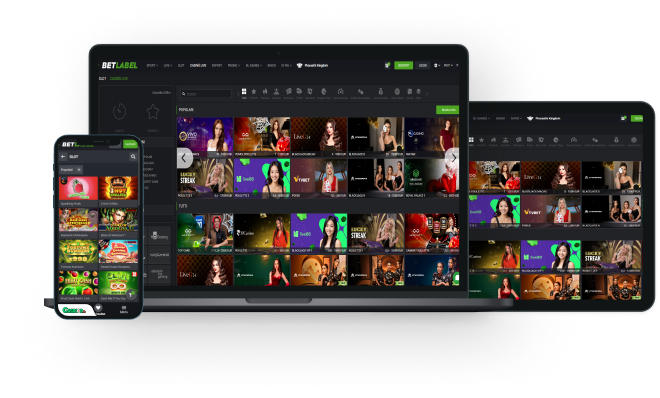Screen dimensions: 660x398
Task: Tap back arrow on phone screen
Action: click(x=63, y=157)
